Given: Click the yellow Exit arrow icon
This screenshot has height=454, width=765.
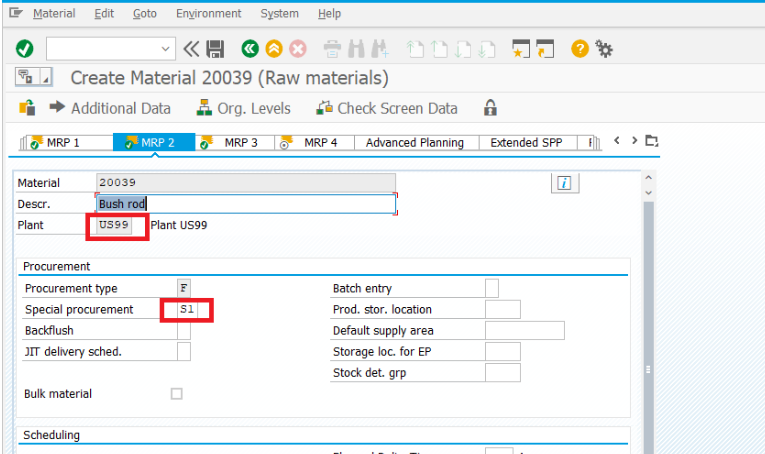Looking at the screenshot, I should pos(273,48).
